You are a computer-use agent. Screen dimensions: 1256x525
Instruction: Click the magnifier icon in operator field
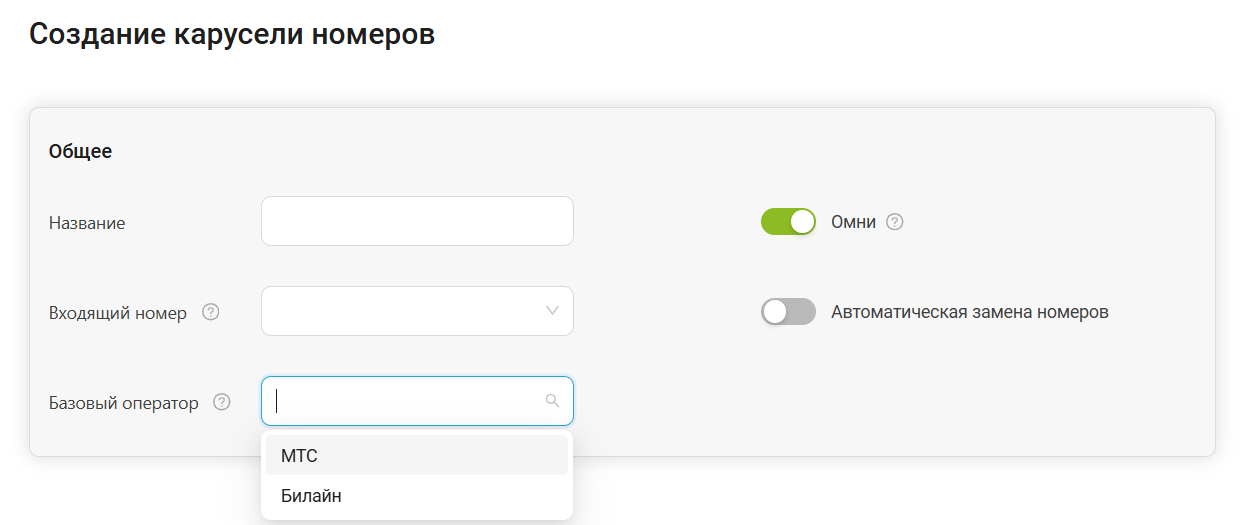[552, 401]
